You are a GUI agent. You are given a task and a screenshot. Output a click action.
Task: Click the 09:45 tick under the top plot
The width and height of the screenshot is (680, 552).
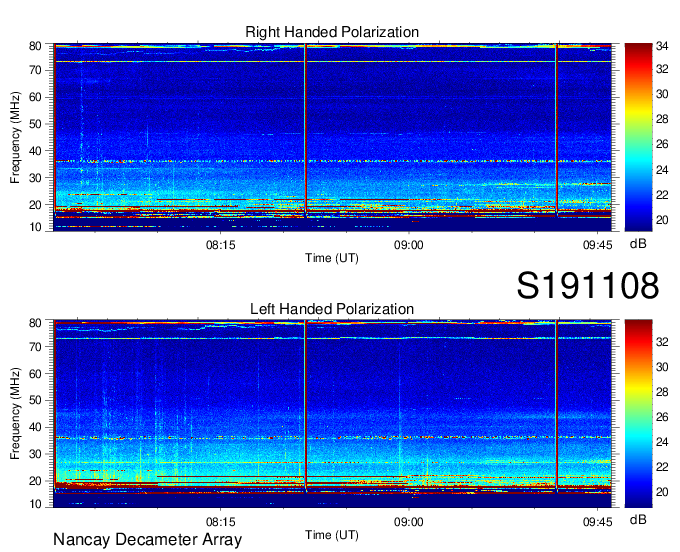tap(597, 245)
